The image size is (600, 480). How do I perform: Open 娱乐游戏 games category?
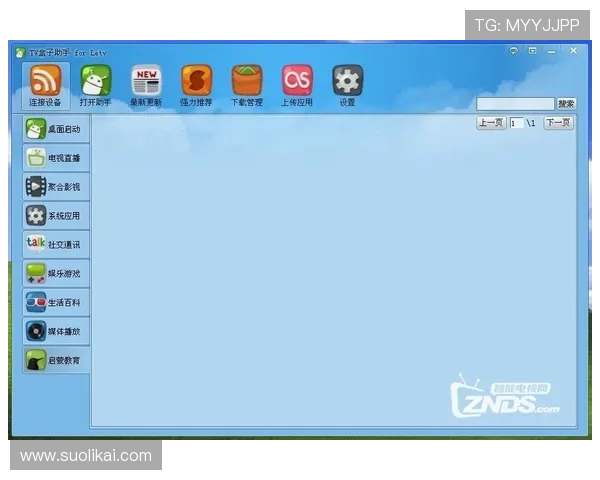pyautogui.click(x=56, y=273)
